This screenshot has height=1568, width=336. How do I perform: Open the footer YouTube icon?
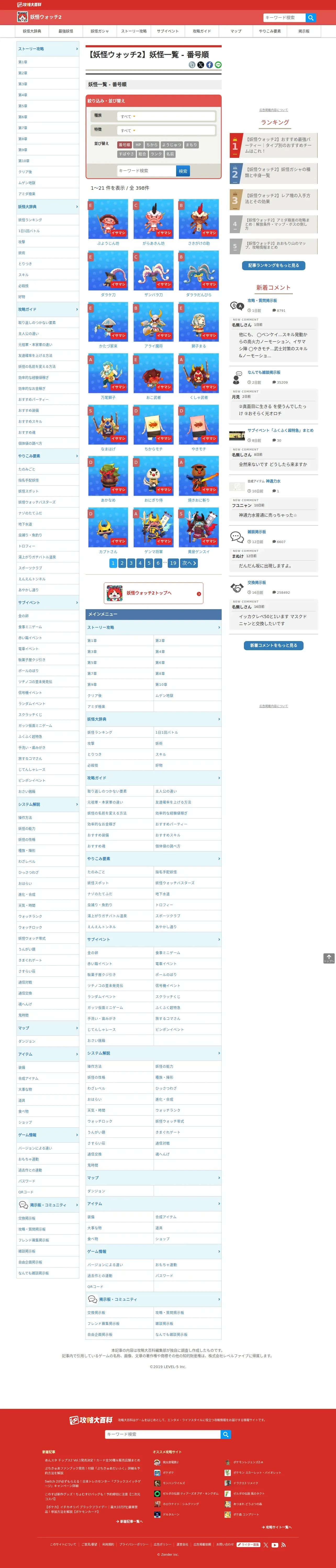[275, 1544]
